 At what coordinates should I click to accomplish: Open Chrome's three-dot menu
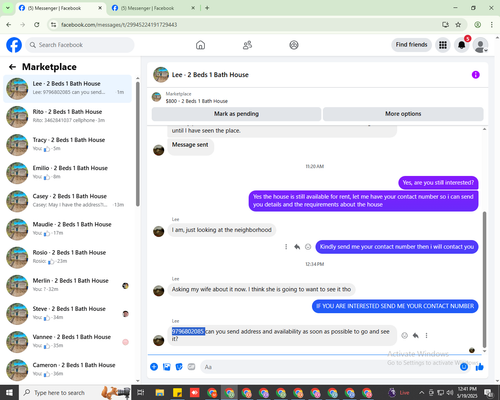(x=492, y=25)
